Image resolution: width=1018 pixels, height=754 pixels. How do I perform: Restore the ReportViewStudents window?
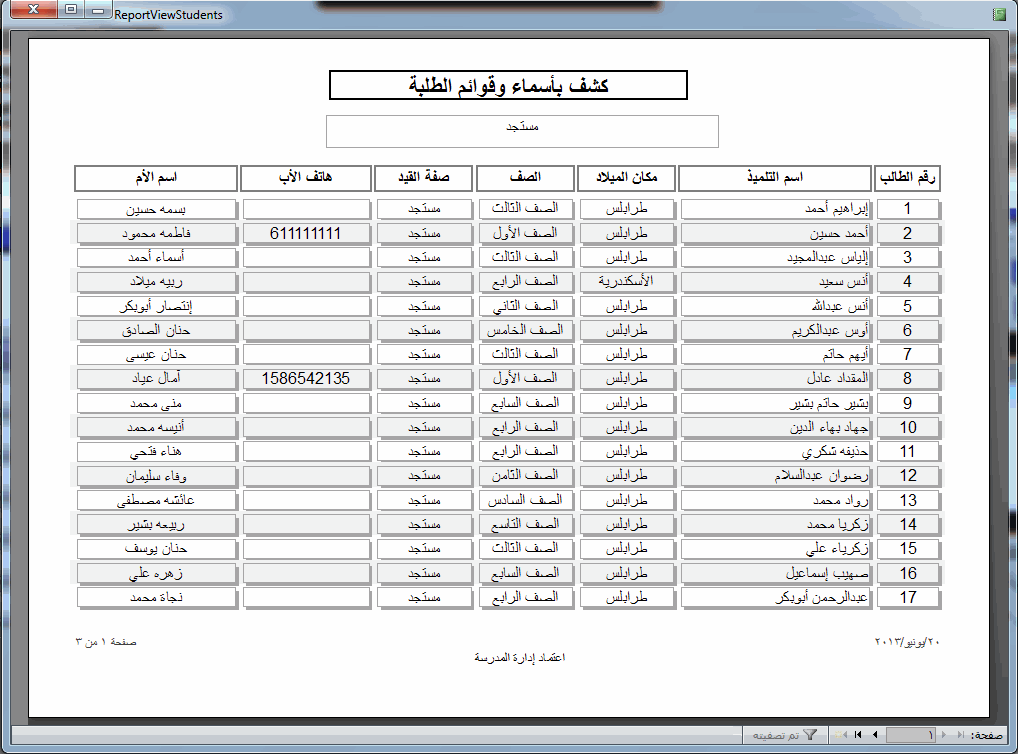[x=71, y=9]
